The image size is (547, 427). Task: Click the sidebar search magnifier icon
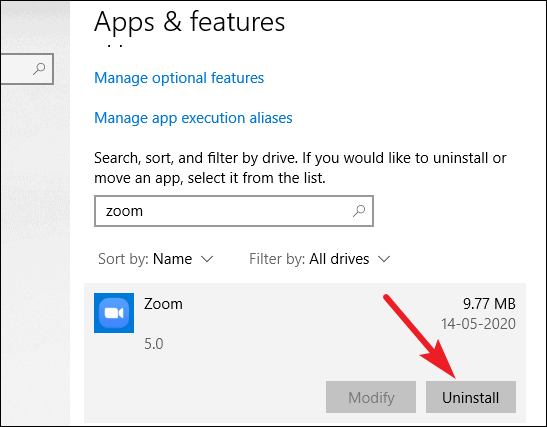(39, 68)
